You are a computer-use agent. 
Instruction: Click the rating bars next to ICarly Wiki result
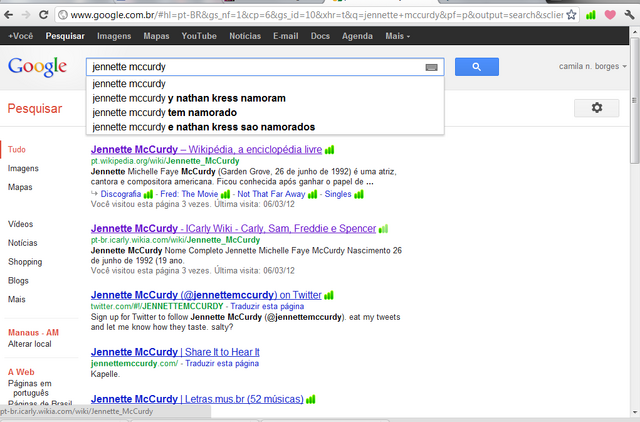click(x=383, y=229)
